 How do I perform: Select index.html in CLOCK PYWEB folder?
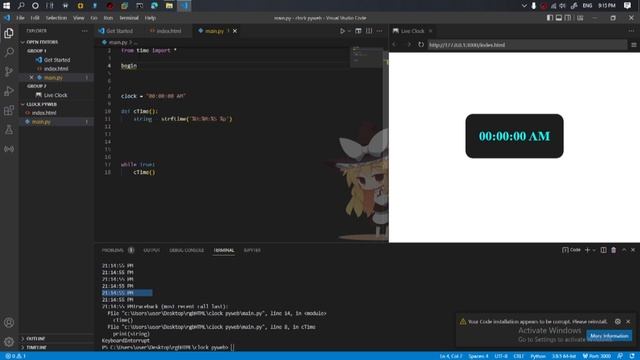pos(44,113)
